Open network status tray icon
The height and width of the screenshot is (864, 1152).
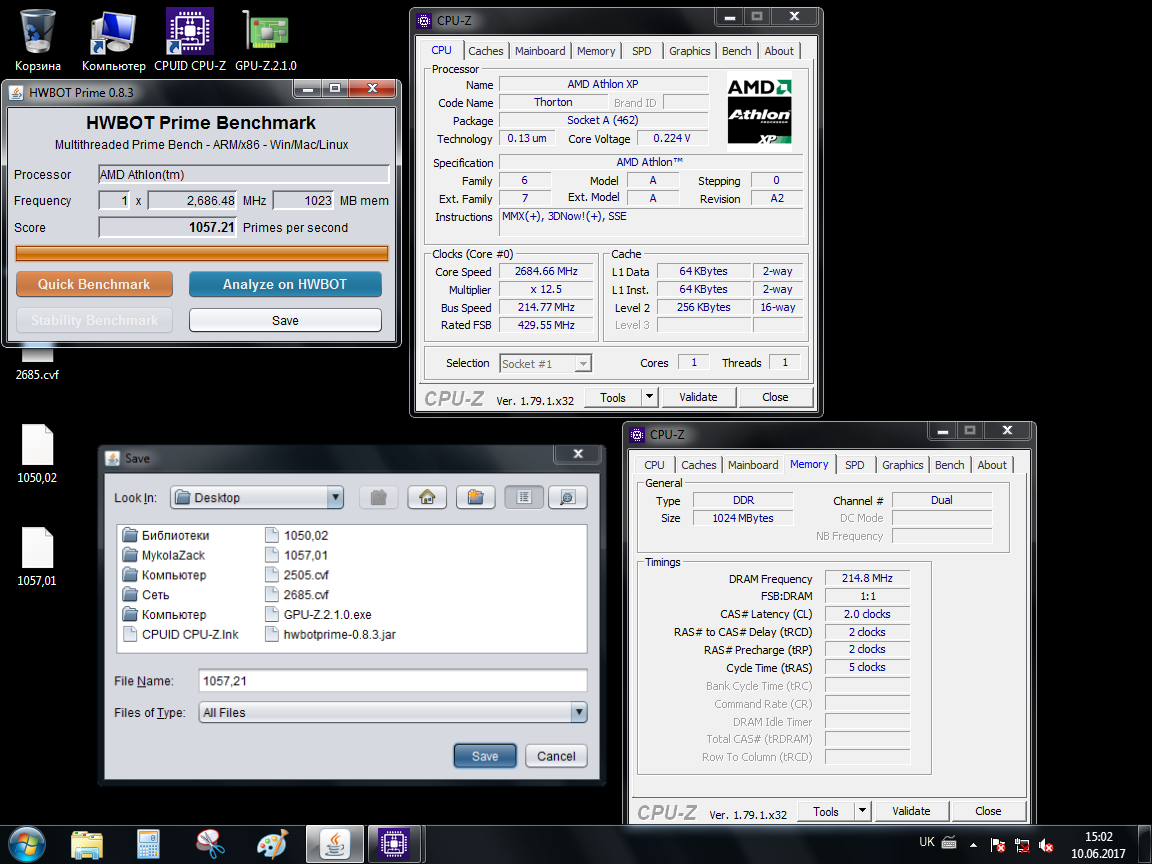[1022, 846]
